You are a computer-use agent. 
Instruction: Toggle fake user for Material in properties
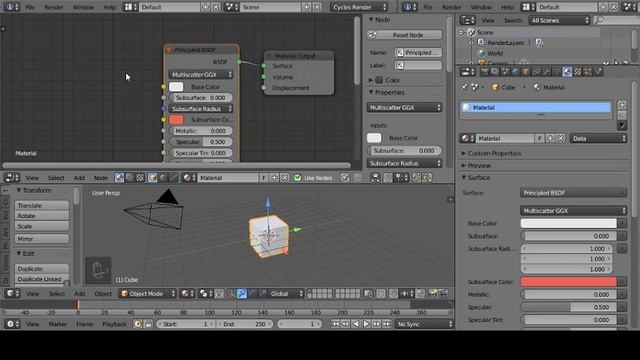point(540,138)
